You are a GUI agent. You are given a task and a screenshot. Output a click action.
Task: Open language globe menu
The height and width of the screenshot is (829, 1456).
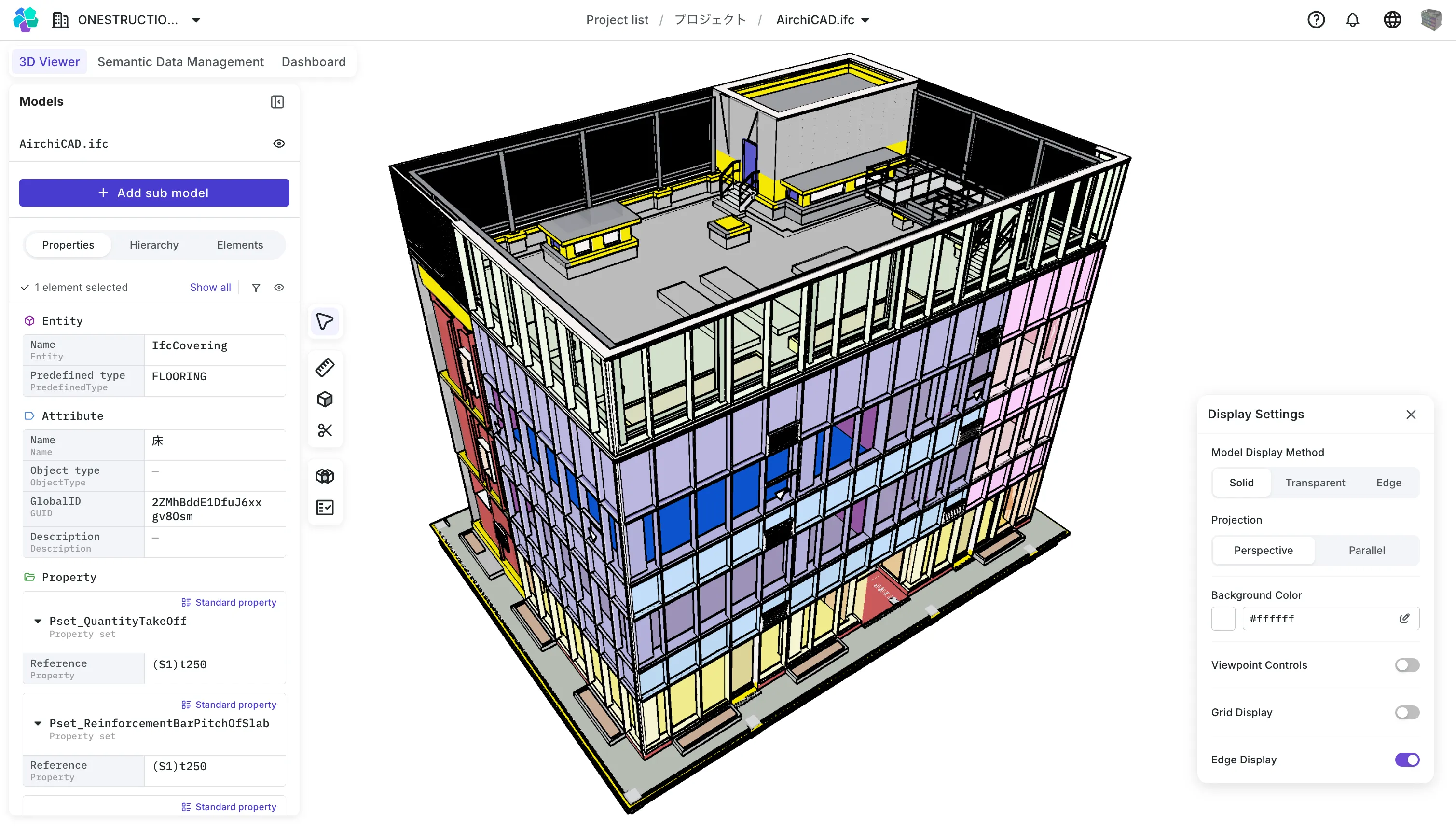coord(1392,20)
